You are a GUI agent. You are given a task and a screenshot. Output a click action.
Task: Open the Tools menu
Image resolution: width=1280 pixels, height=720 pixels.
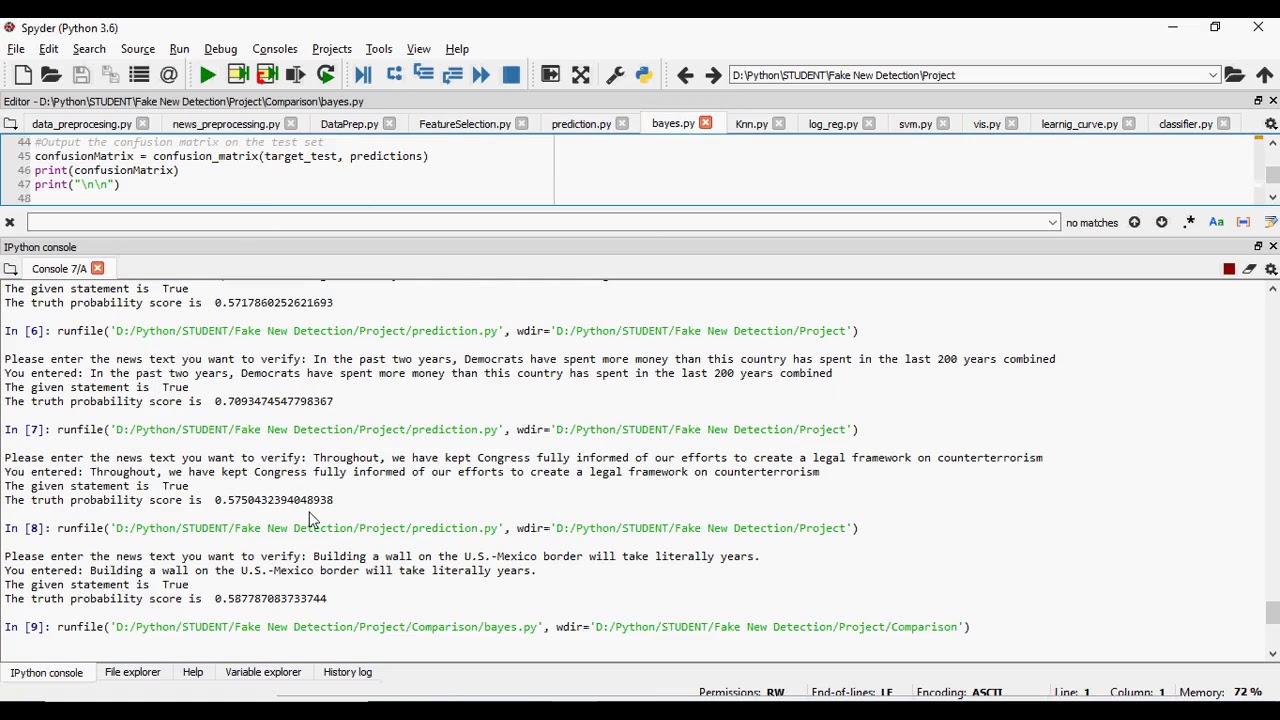[379, 49]
